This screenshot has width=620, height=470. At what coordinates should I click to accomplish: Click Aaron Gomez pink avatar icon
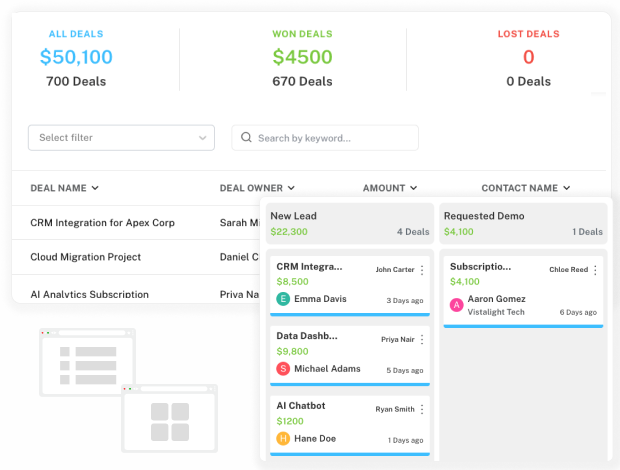[x=457, y=305]
